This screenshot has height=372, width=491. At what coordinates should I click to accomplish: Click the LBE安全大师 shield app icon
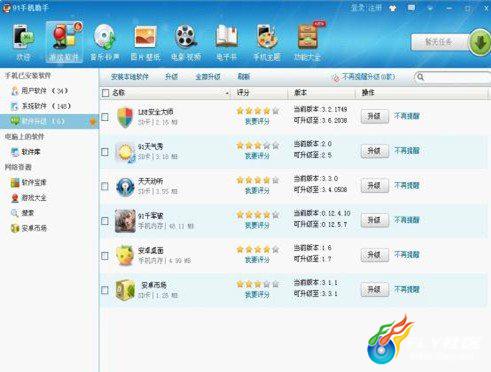[x=125, y=117]
